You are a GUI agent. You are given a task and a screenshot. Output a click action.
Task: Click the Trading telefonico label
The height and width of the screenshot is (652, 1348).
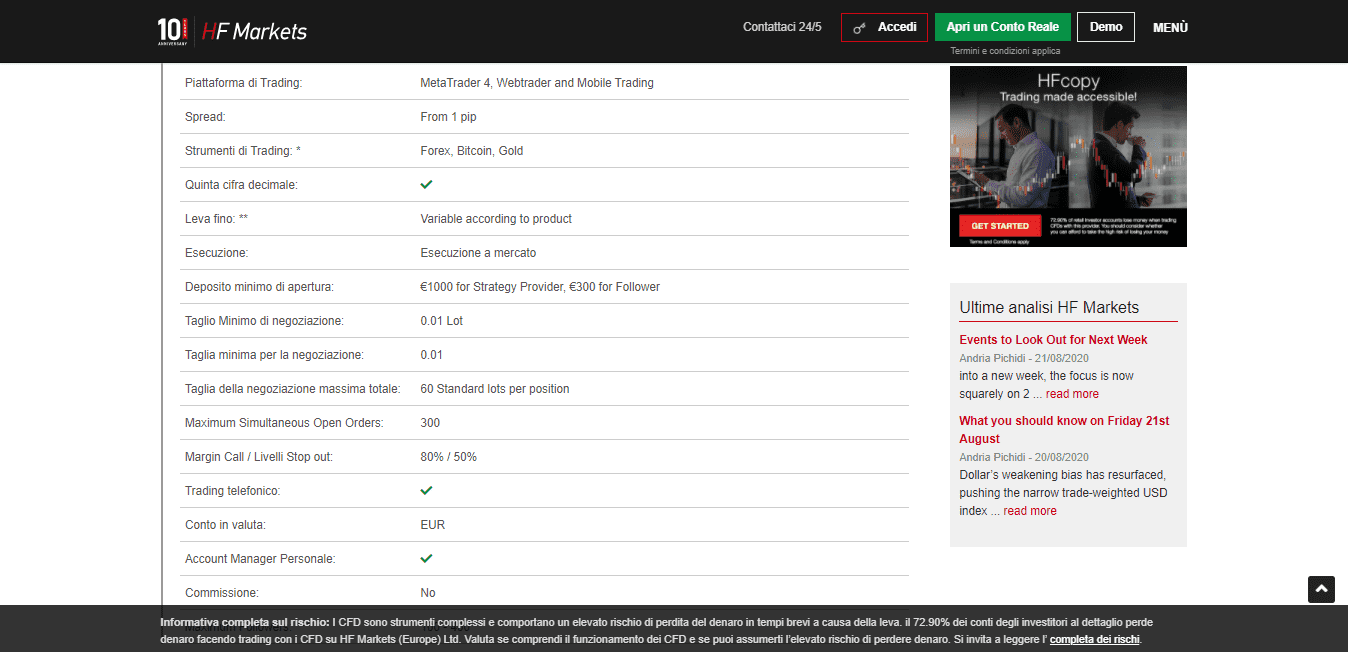pyautogui.click(x=232, y=491)
